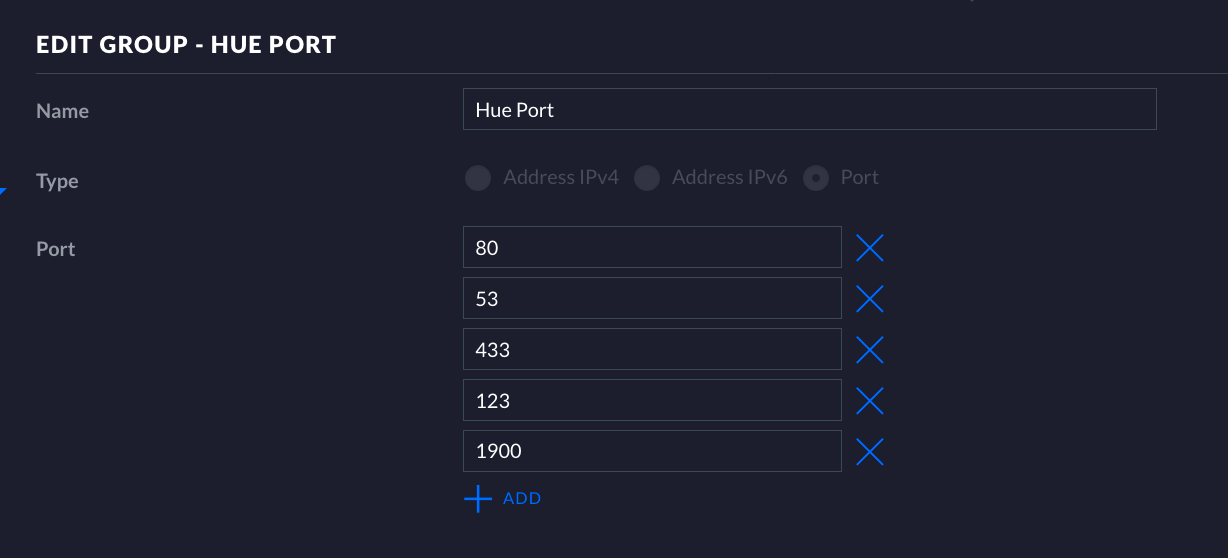Remove the 1900 port entry
This screenshot has height=558, width=1228.
(x=870, y=452)
